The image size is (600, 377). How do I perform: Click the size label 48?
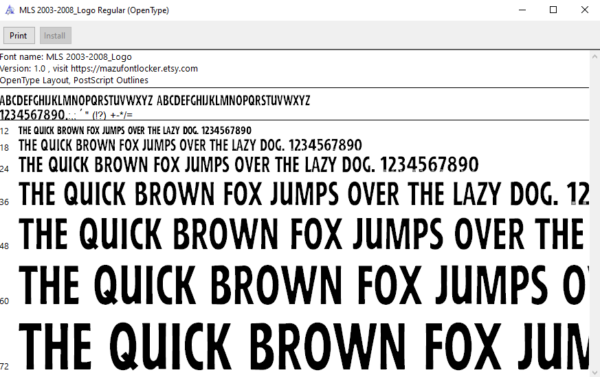tap(4, 246)
